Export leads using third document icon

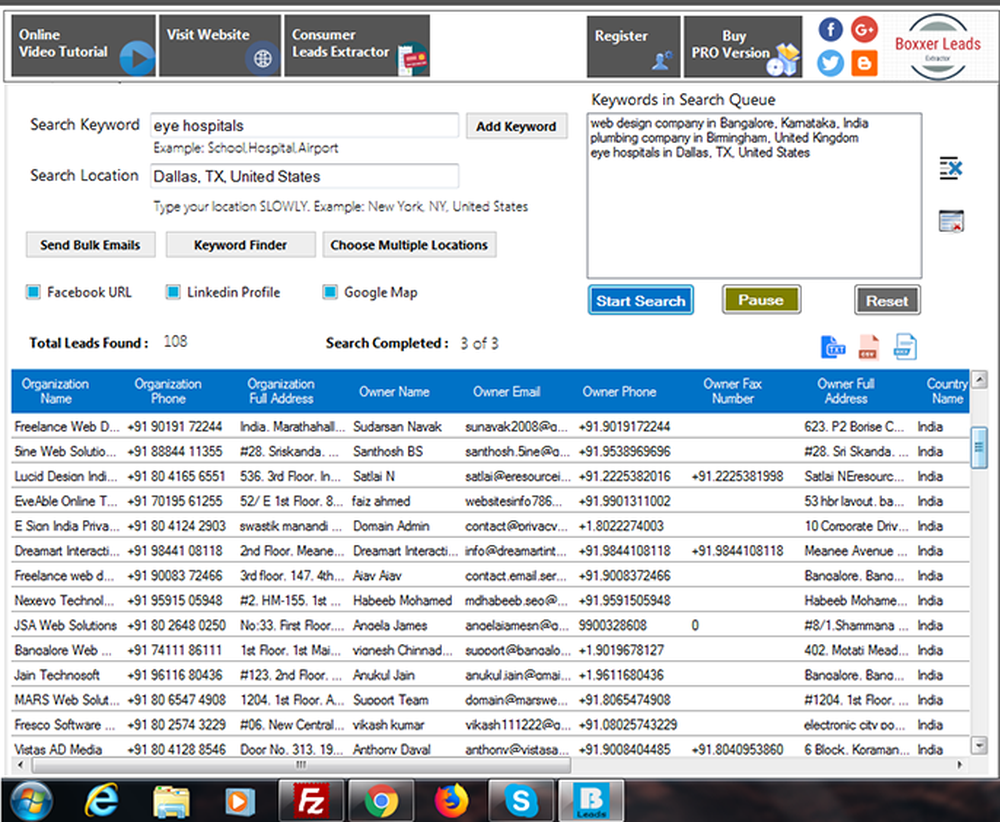click(905, 347)
